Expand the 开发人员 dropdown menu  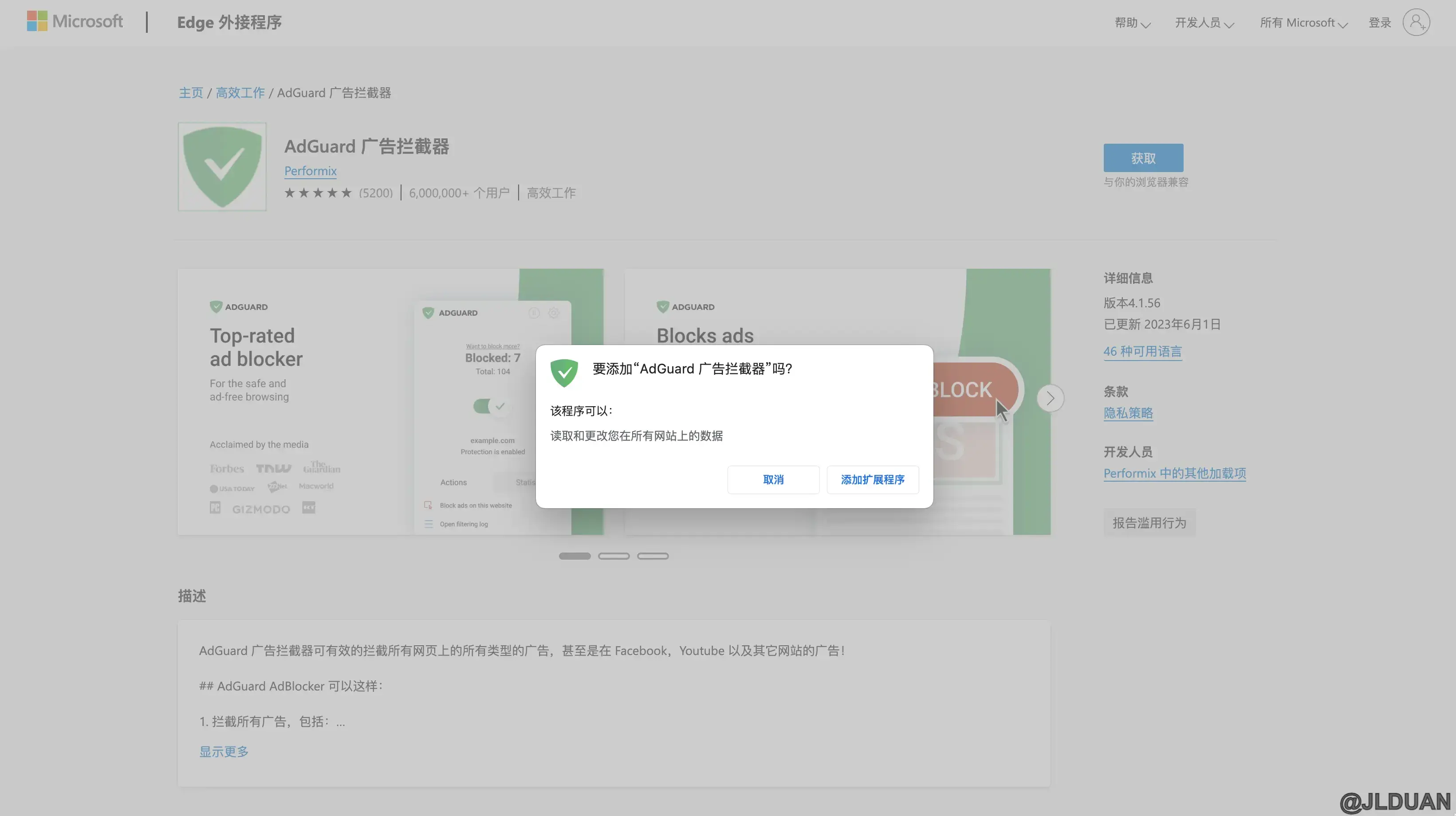[x=1204, y=23]
